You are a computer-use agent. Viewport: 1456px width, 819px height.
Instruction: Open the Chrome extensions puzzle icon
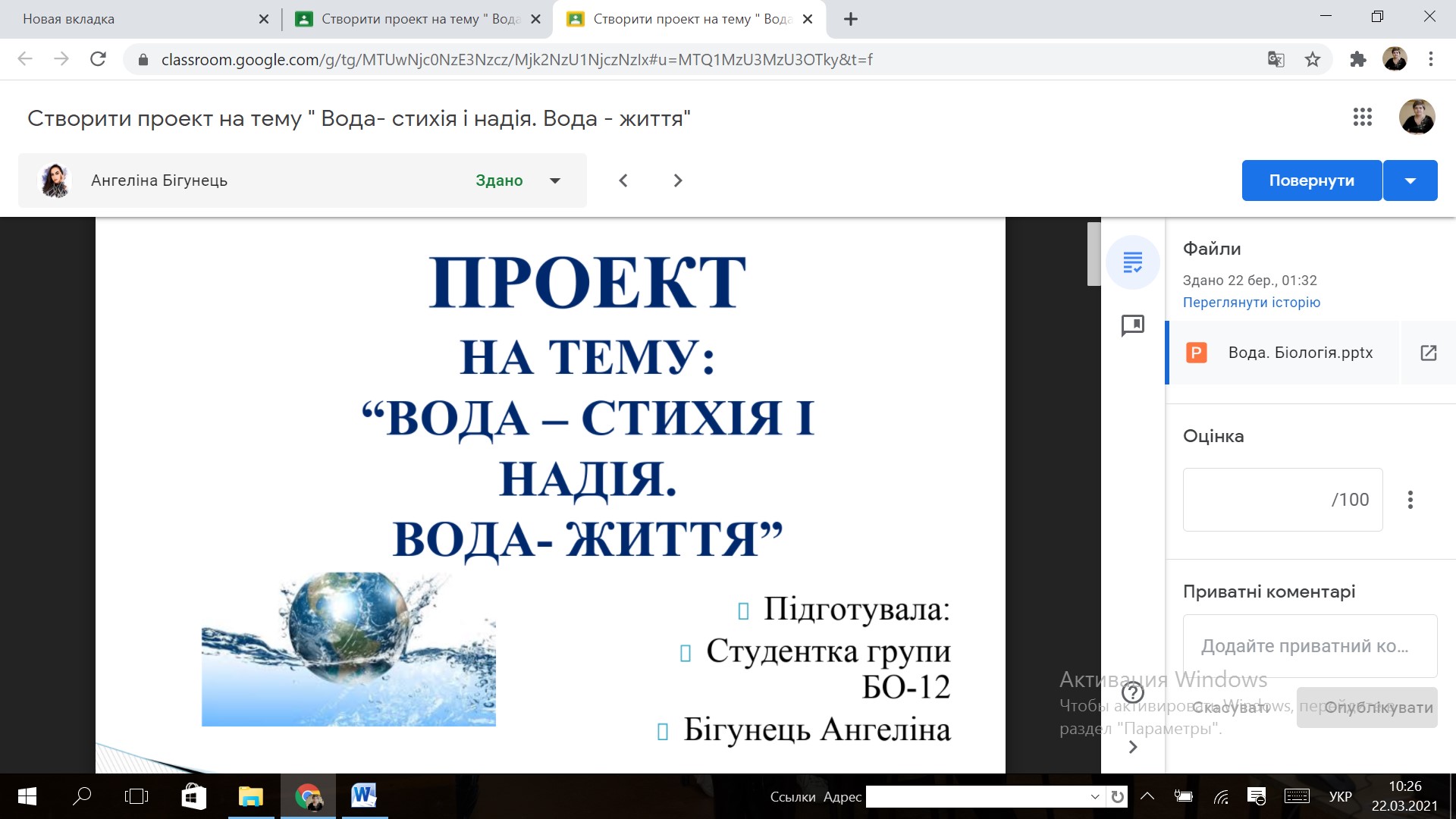click(x=1358, y=59)
